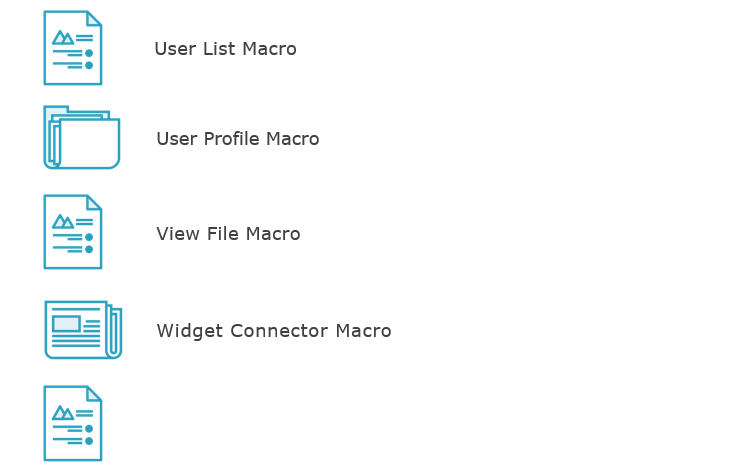The image size is (749, 473).
Task: Click the unlabeled document icon below Widget Connector
Action: coord(73,423)
